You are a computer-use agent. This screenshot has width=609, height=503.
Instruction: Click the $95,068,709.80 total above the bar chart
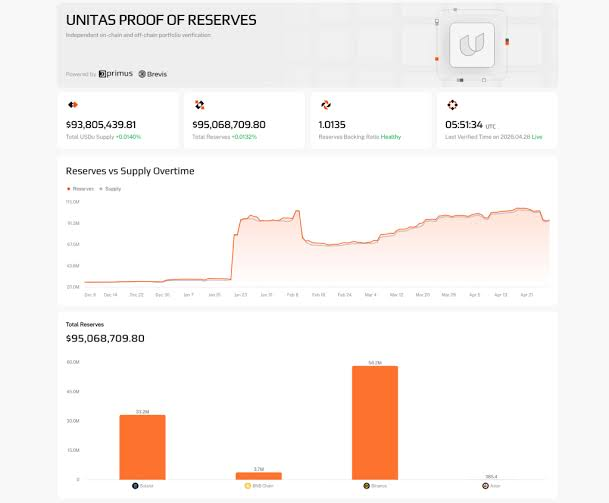click(x=105, y=338)
